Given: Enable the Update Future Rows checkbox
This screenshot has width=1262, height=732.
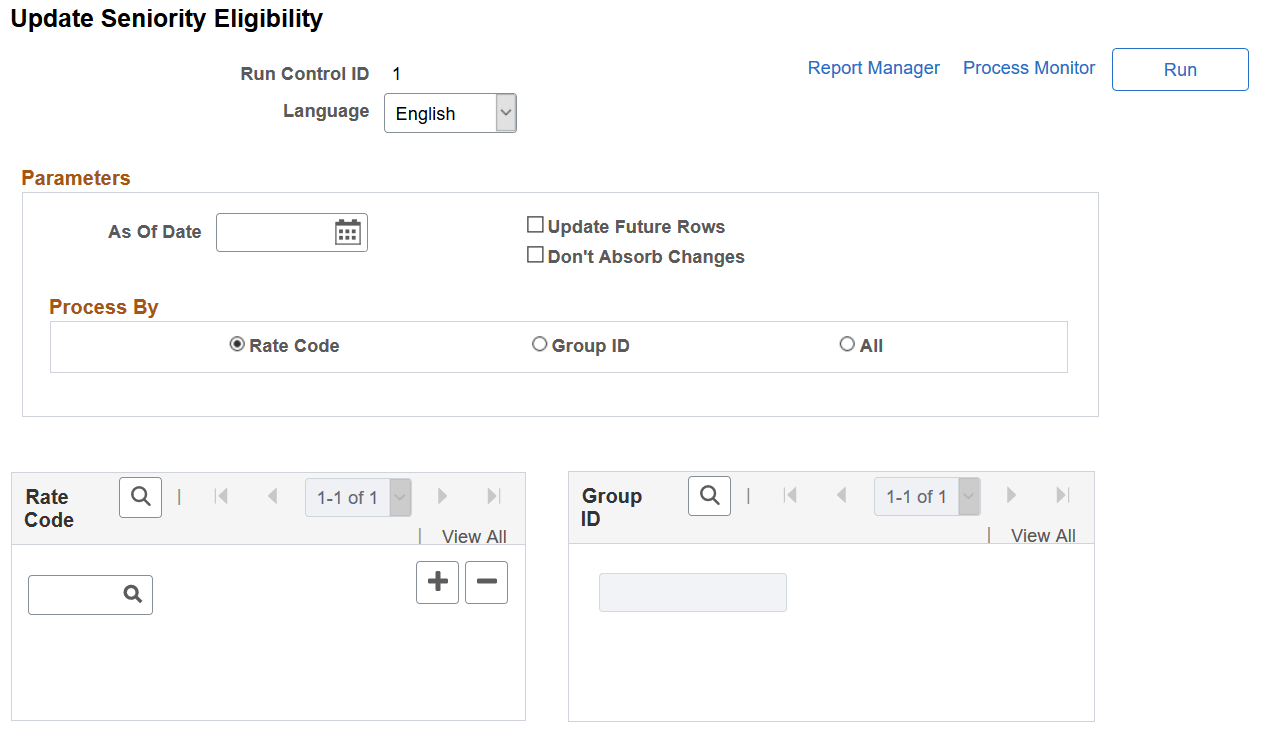Looking at the screenshot, I should (x=535, y=224).
